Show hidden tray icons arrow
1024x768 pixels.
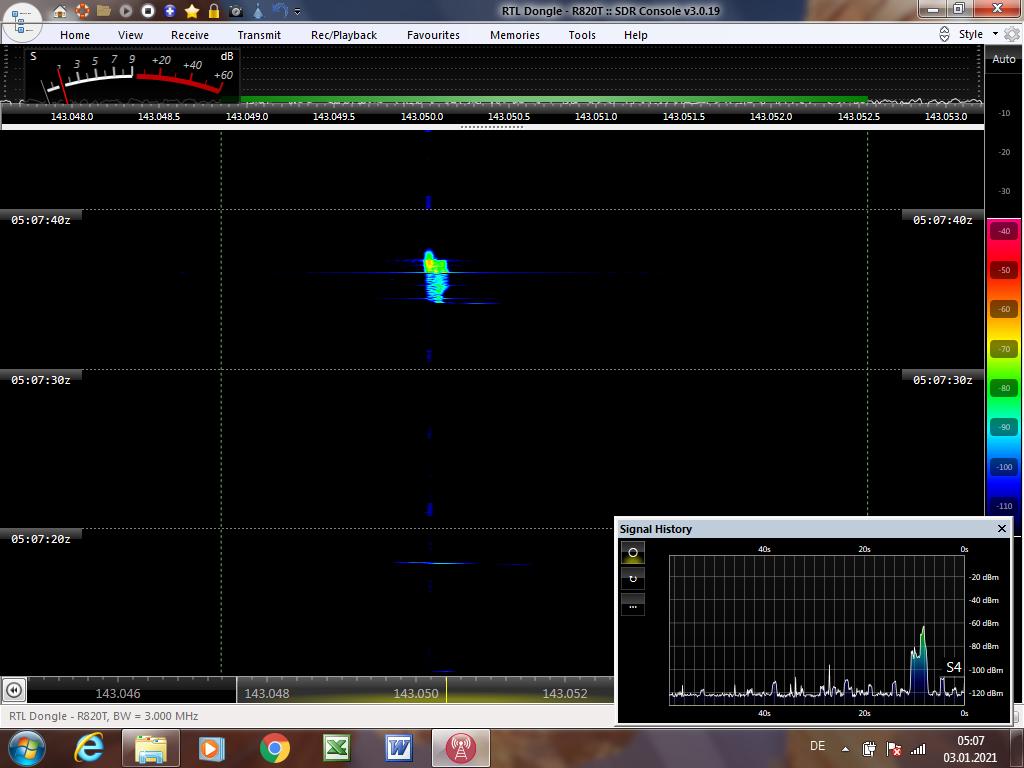point(845,749)
